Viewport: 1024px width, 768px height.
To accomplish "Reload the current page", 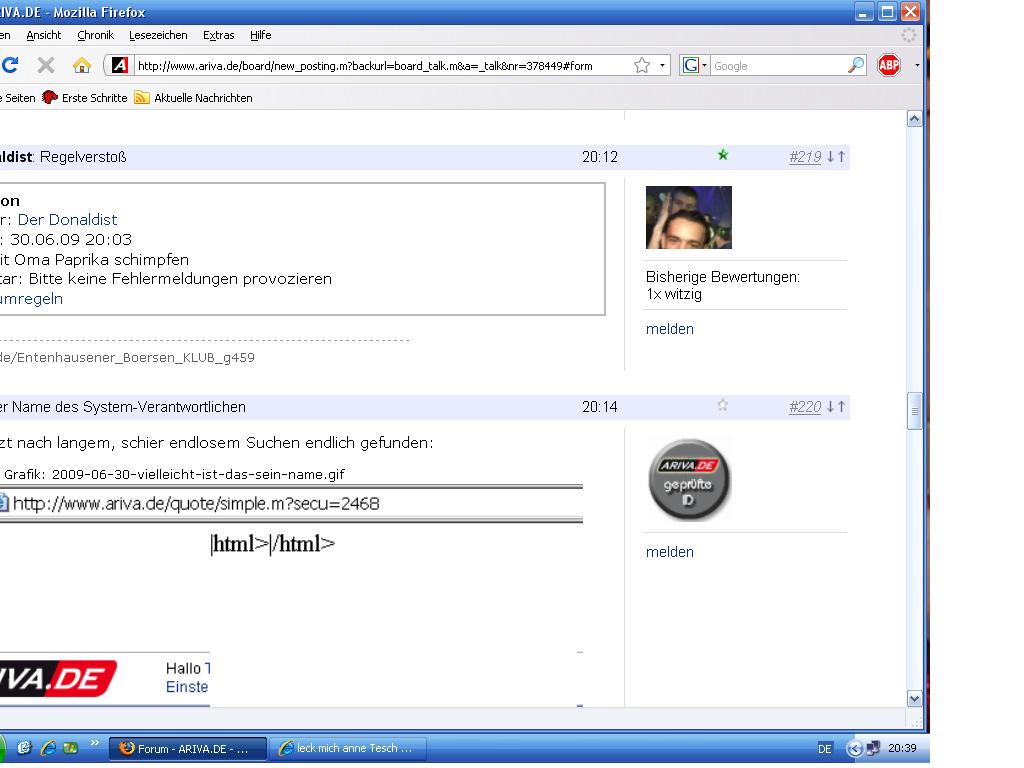I will pyautogui.click(x=10, y=65).
